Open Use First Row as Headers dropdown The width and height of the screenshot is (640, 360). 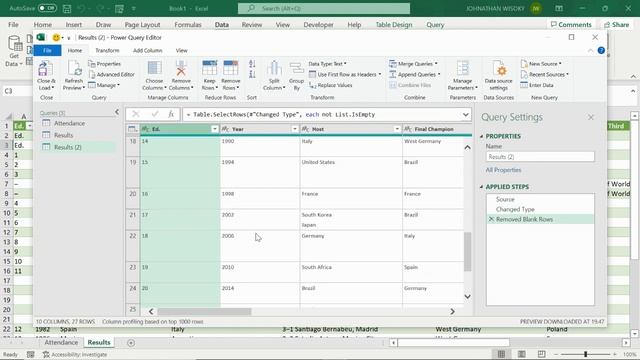click(x=345, y=74)
